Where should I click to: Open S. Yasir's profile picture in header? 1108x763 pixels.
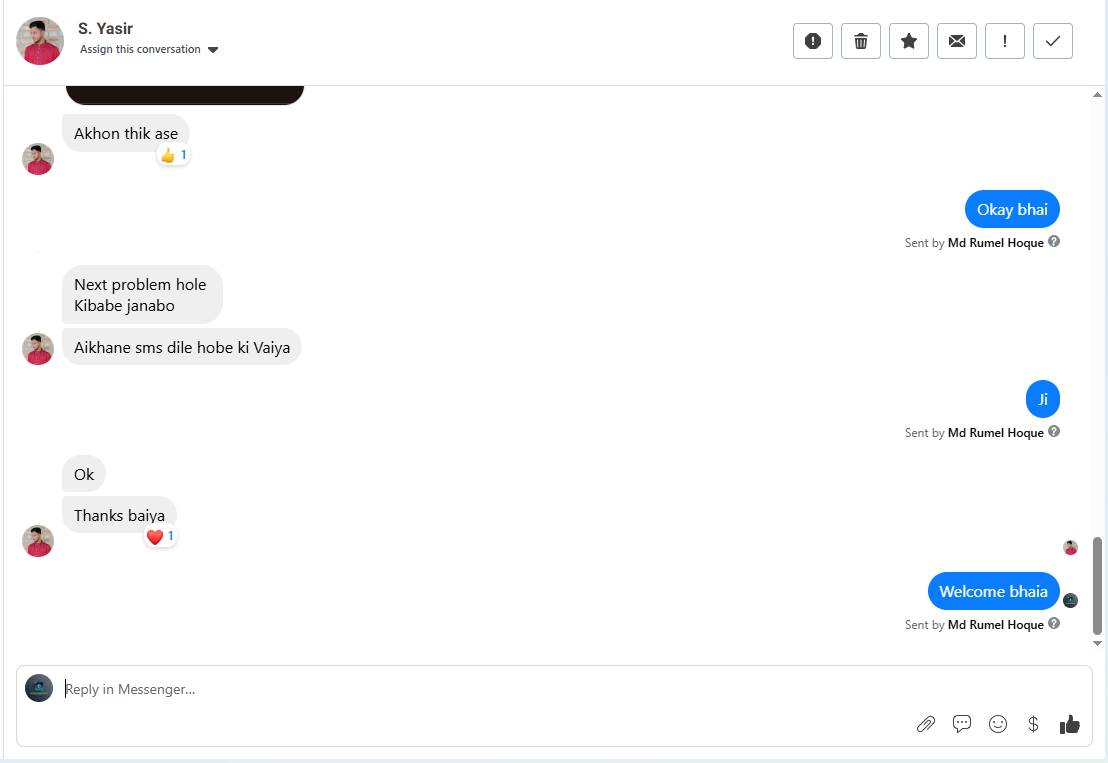tap(40, 41)
